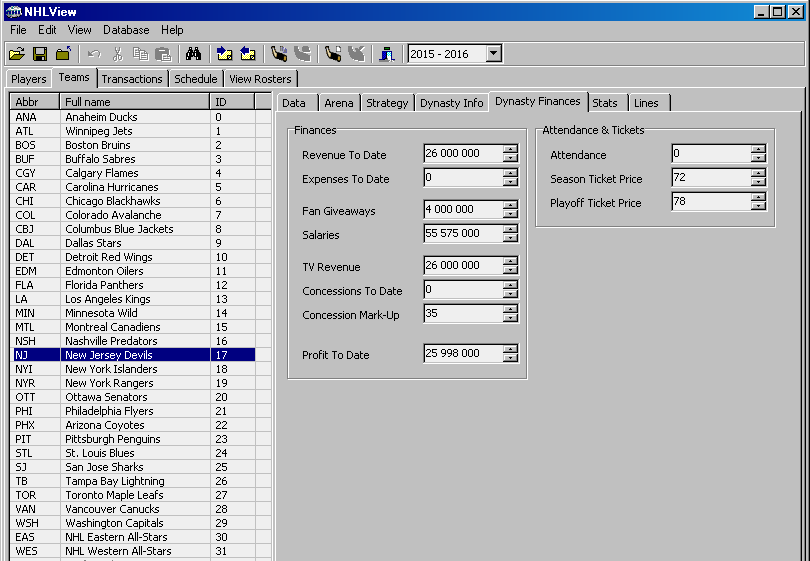The width and height of the screenshot is (810, 561).
Task: Increase Revenue To Date with up arrow
Action: pos(510,149)
